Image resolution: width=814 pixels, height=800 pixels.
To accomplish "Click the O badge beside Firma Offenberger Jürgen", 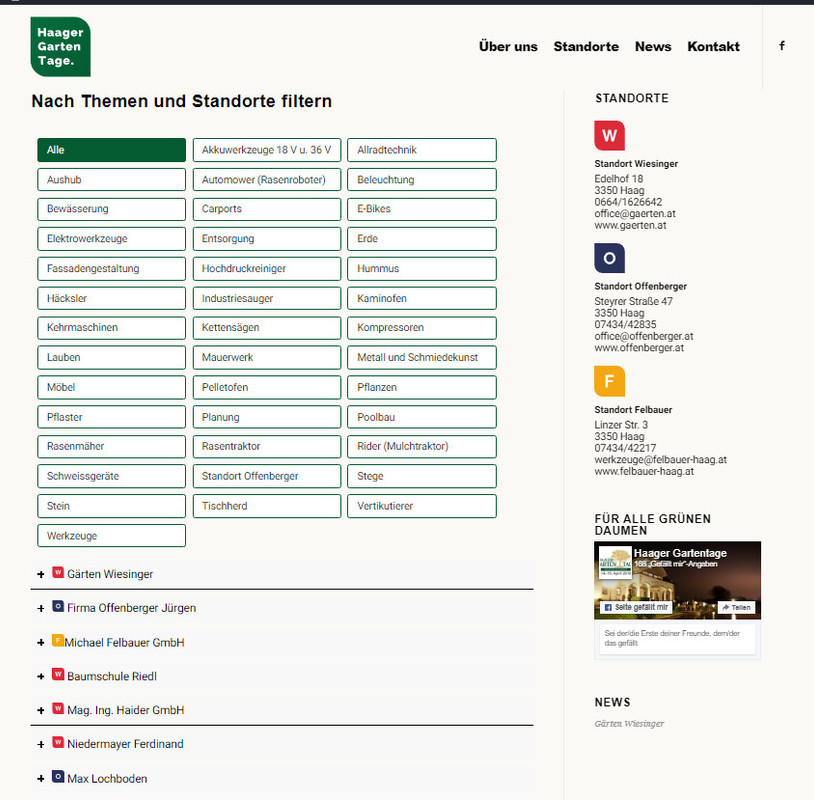I will coord(58,606).
